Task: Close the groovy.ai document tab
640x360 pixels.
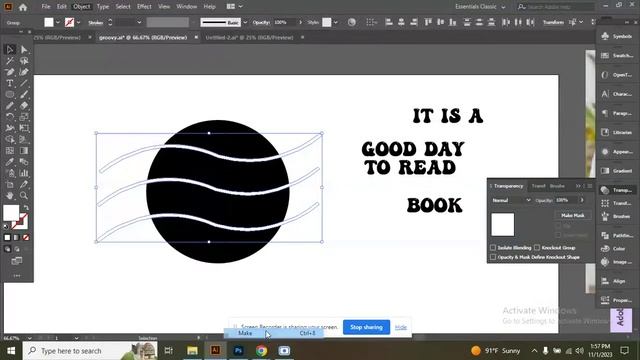Action: (x=196, y=38)
